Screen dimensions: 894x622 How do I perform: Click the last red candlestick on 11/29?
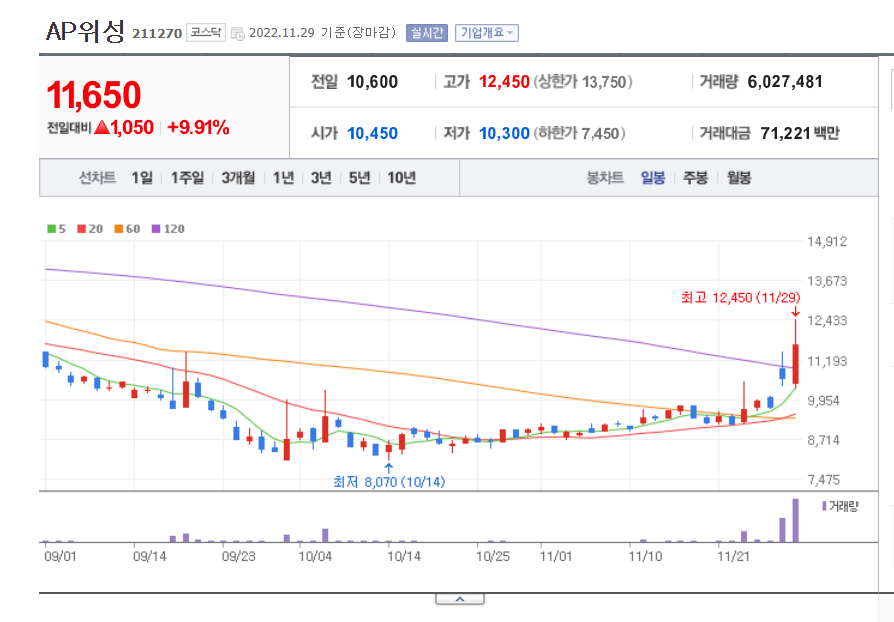(795, 364)
